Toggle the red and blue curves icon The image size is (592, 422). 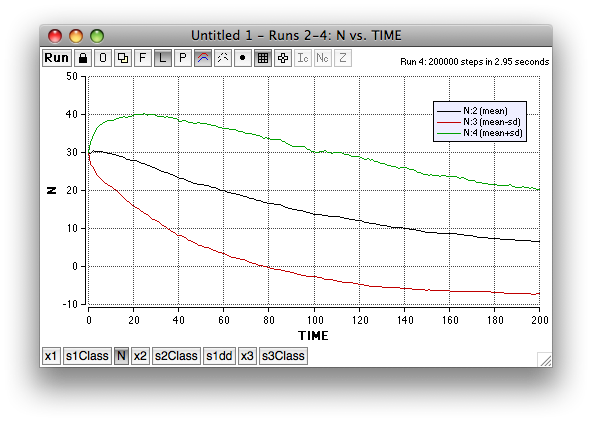[x=203, y=58]
